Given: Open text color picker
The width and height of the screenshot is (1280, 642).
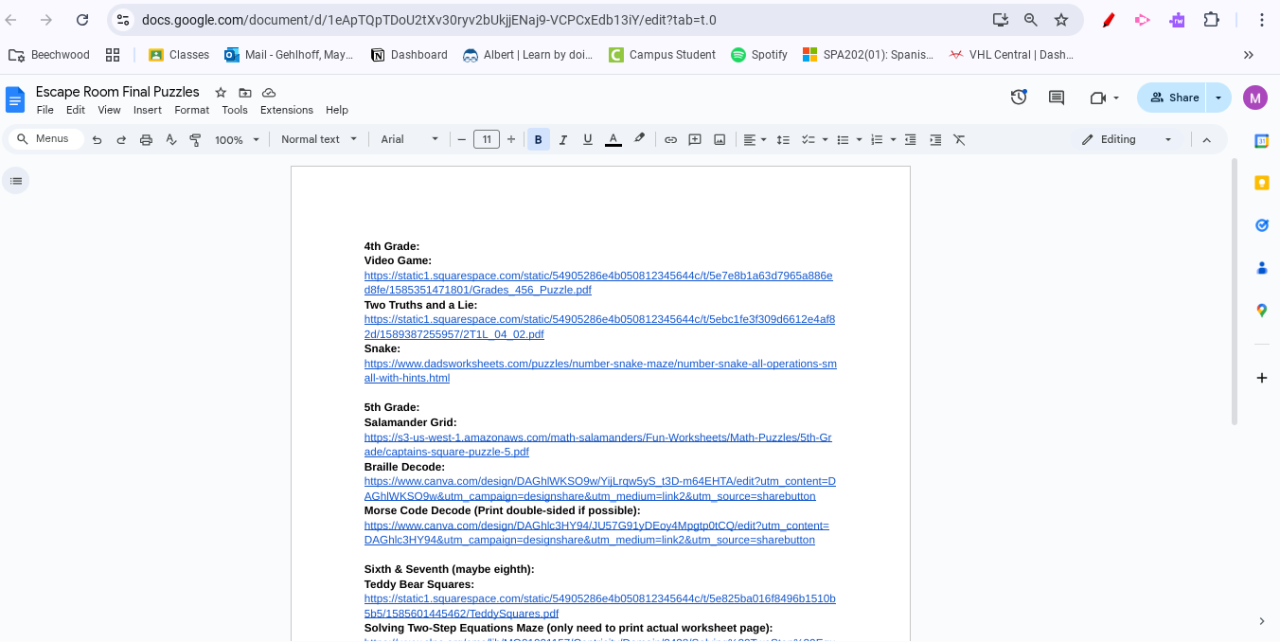Looking at the screenshot, I should click(x=614, y=140).
